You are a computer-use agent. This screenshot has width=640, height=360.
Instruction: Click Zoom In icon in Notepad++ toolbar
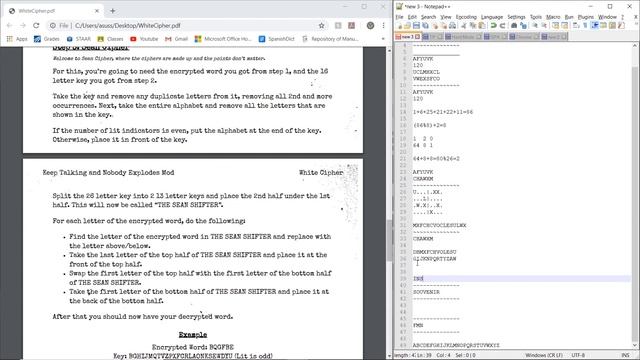pyautogui.click(x=535, y=26)
